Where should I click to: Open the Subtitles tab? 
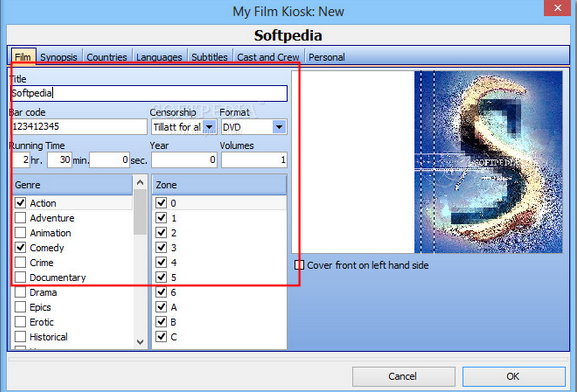pyautogui.click(x=209, y=57)
